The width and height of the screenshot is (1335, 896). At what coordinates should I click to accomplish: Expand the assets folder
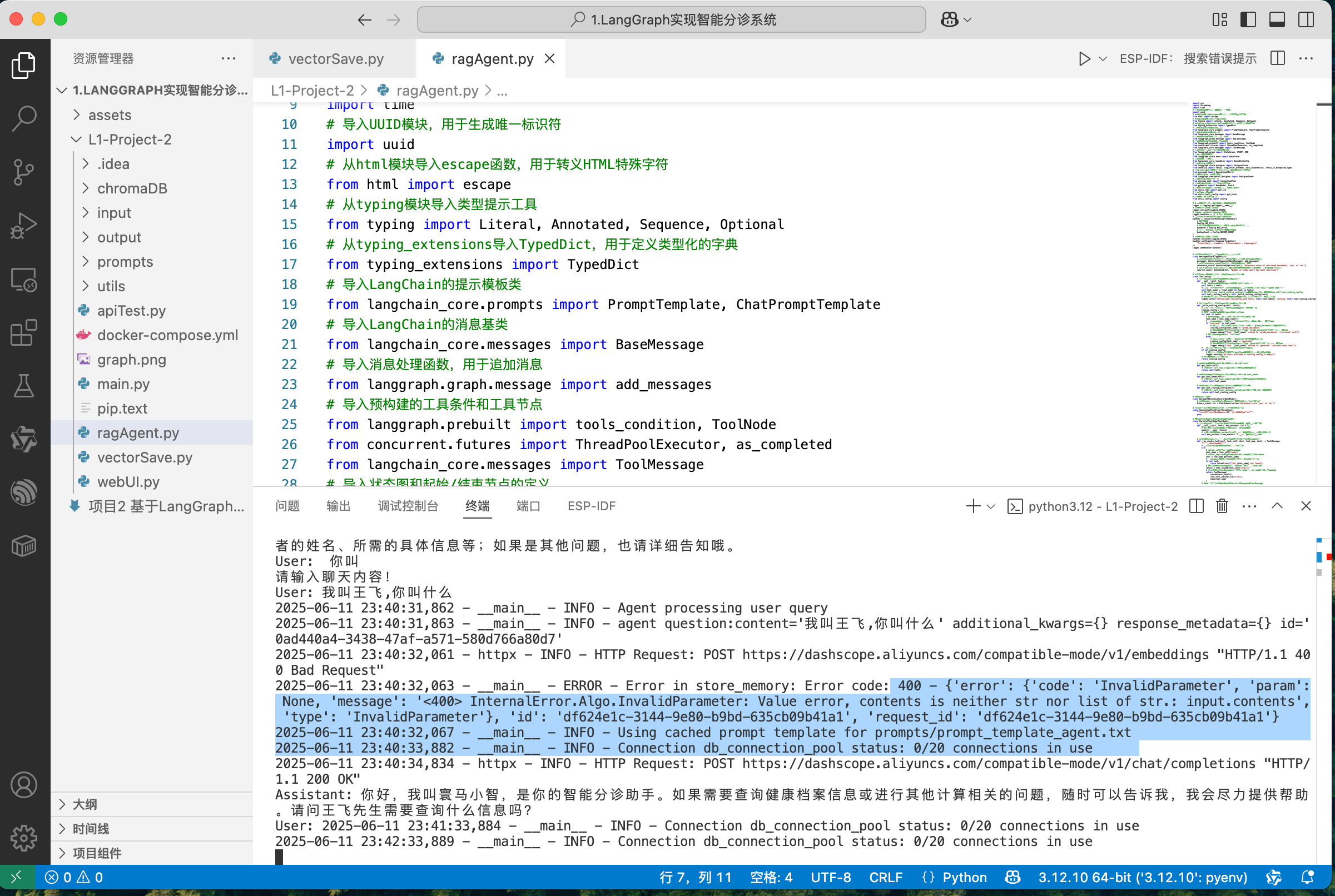(x=151, y=115)
